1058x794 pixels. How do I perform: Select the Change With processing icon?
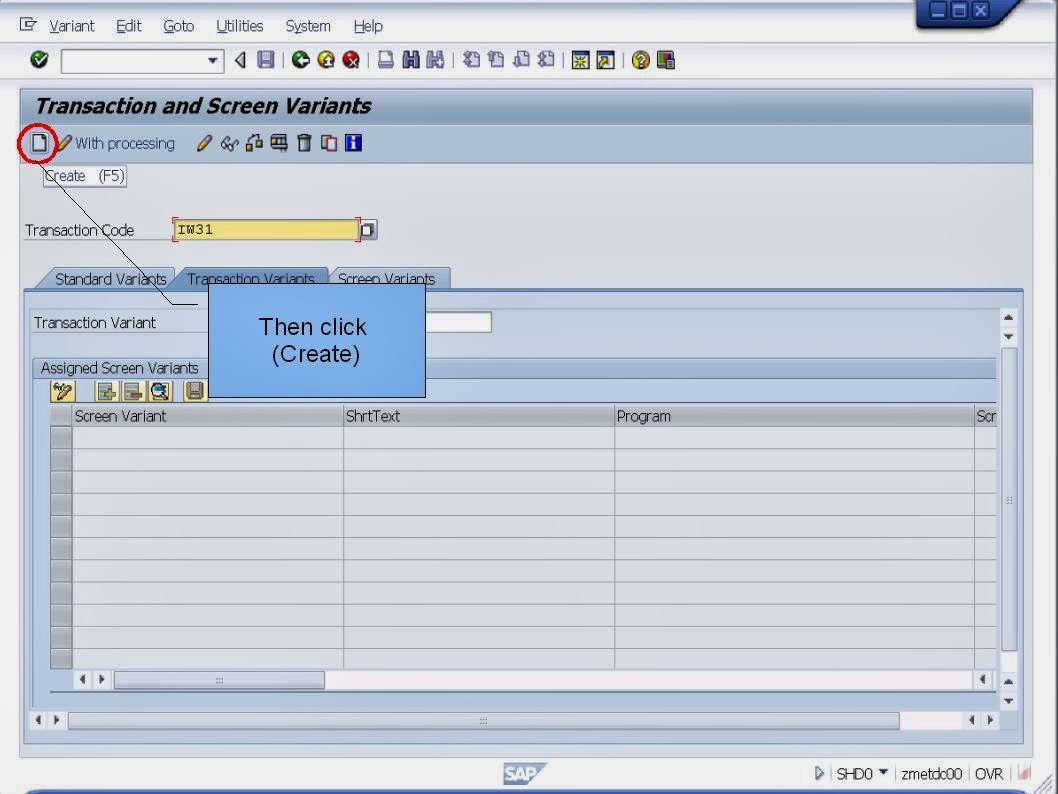pyautogui.click(x=62, y=143)
